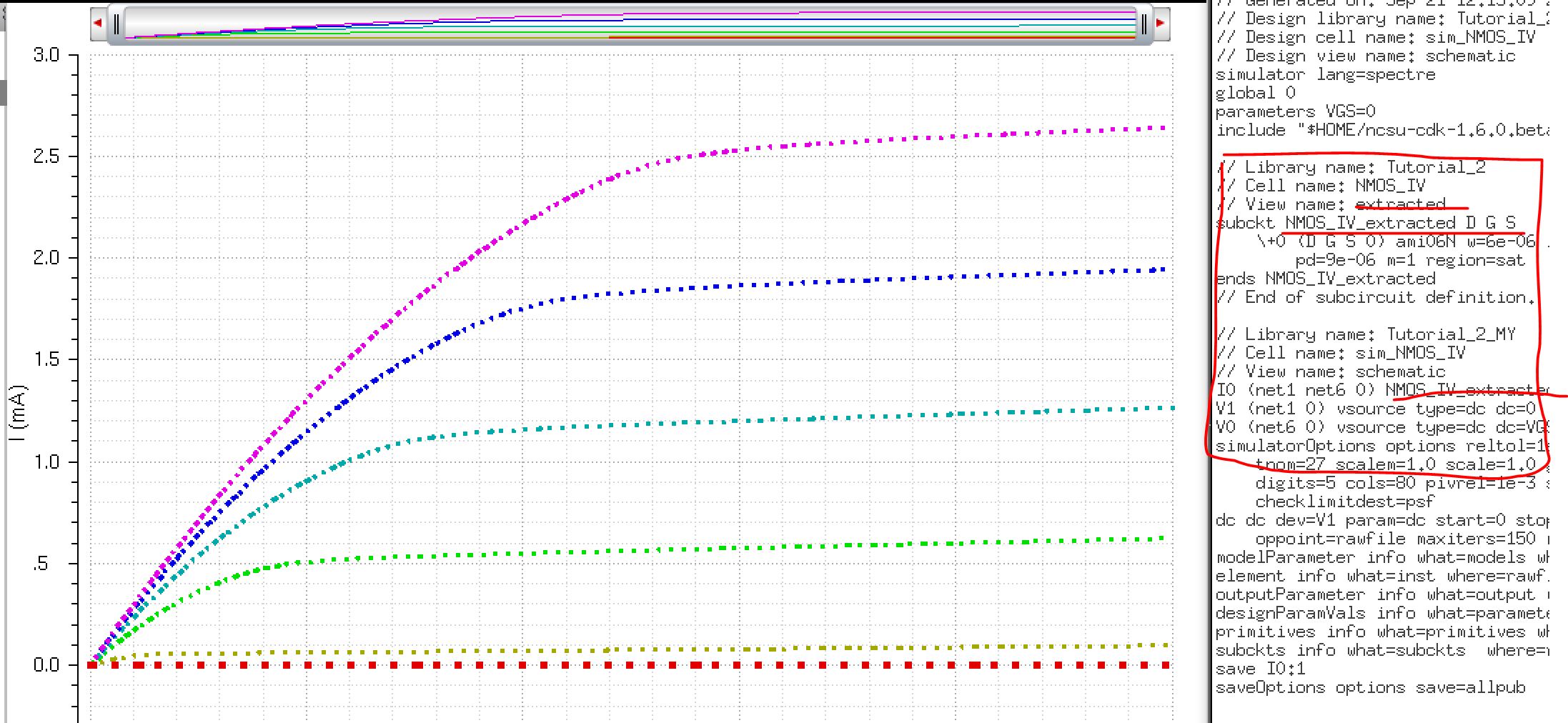The width and height of the screenshot is (1568, 723).
Task: Click the 'pd=9e-06 m=1 region=sat' line
Action: [1410, 261]
